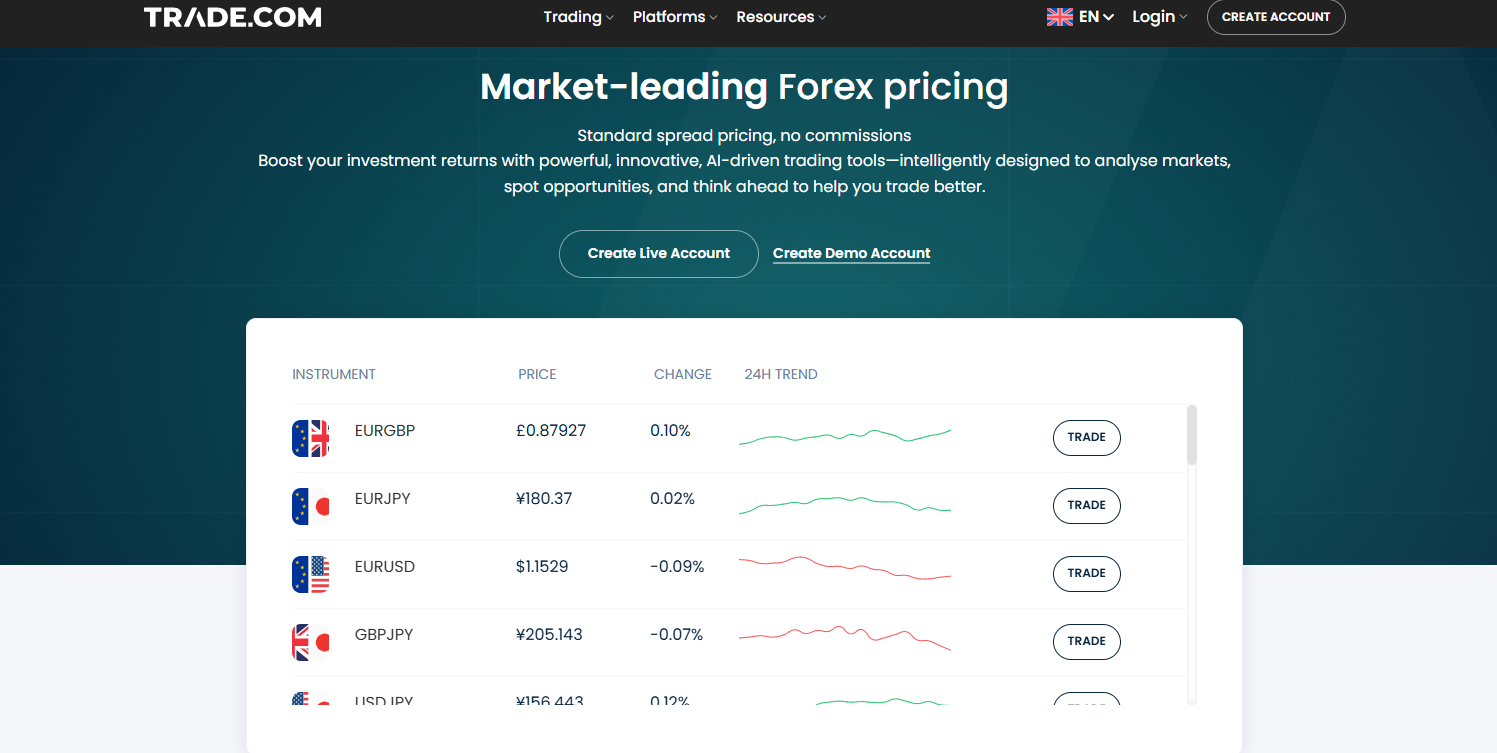This screenshot has height=753, width=1497.
Task: Expand the Trading dropdown menu
Action: tap(578, 17)
